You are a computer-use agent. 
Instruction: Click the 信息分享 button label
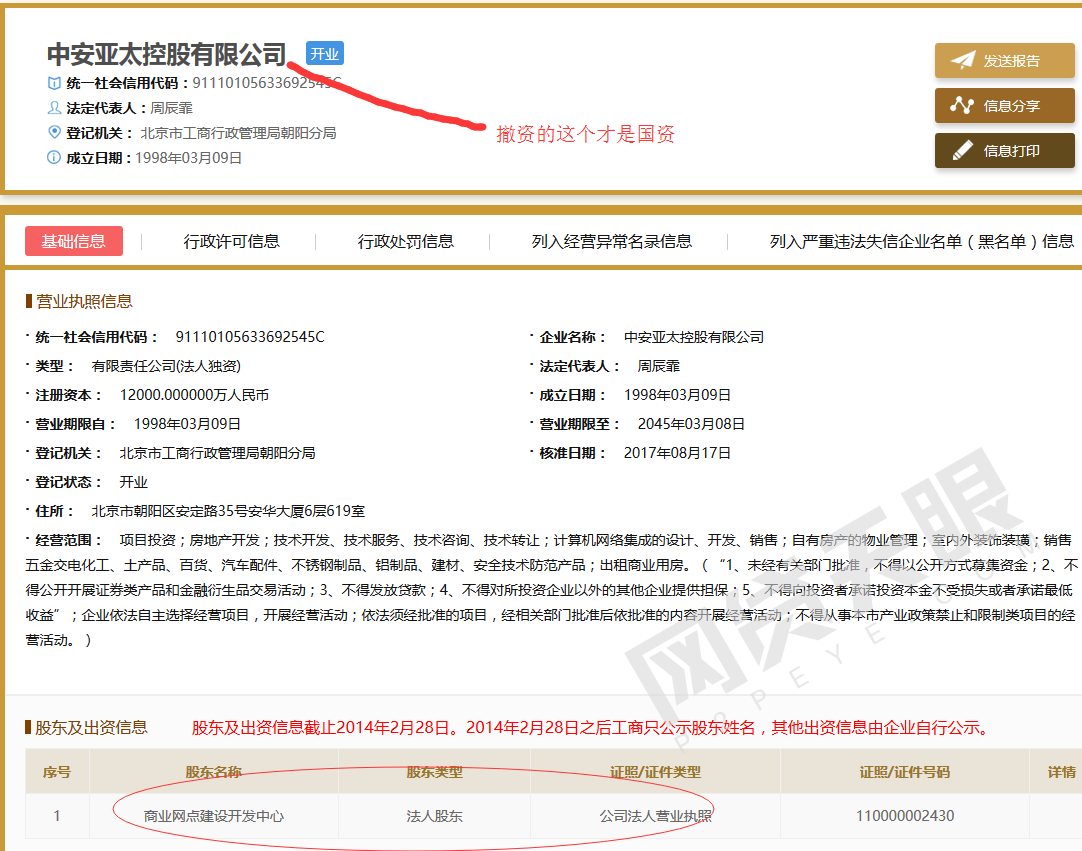[x=1012, y=106]
